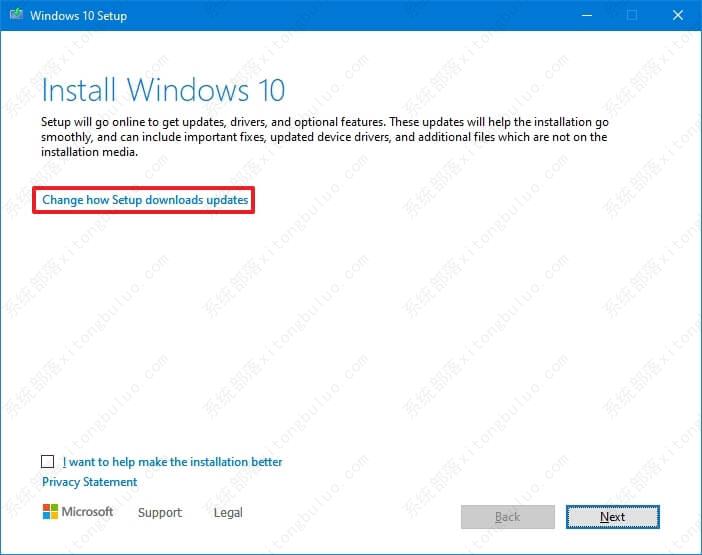
Task: Open the Legal link
Action: pyautogui.click(x=228, y=513)
